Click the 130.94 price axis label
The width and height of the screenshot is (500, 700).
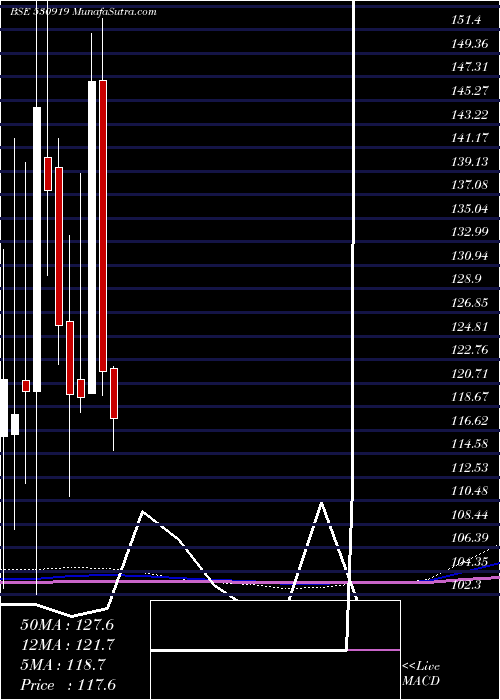point(469,256)
